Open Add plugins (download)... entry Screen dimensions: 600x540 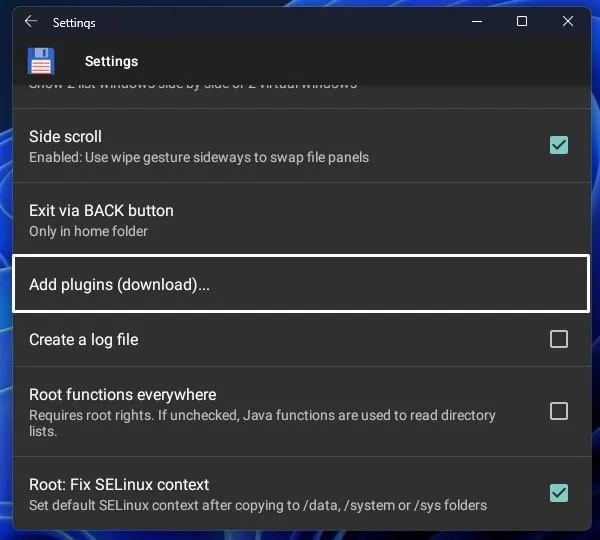[x=301, y=284]
